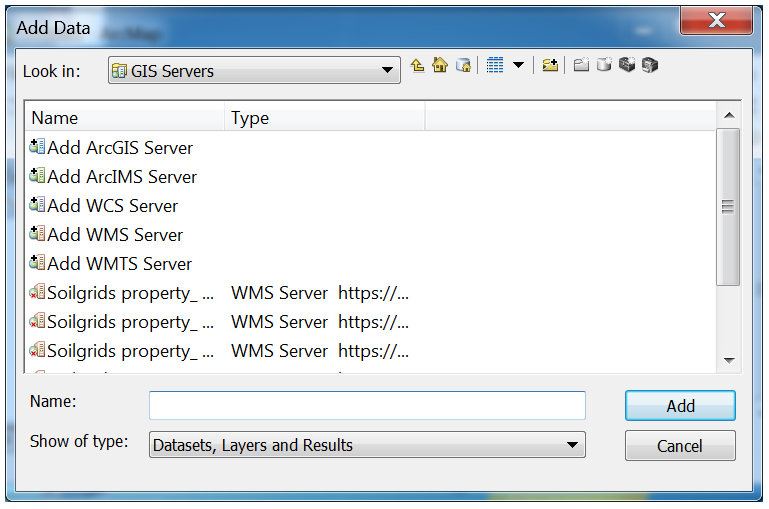
Task: Click the Default Geodatabase icon
Action: (463, 66)
